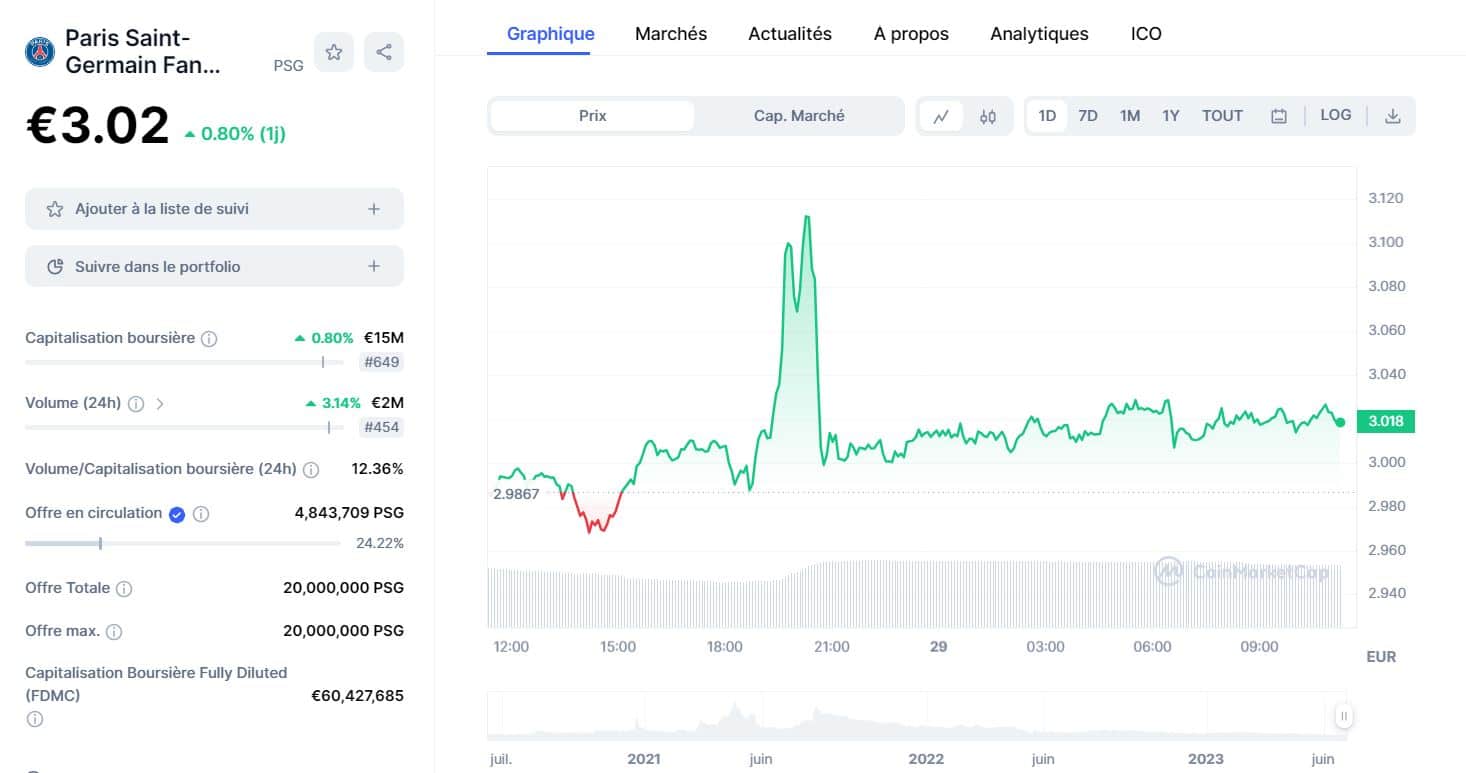Open the Graphique tab

coord(551,34)
